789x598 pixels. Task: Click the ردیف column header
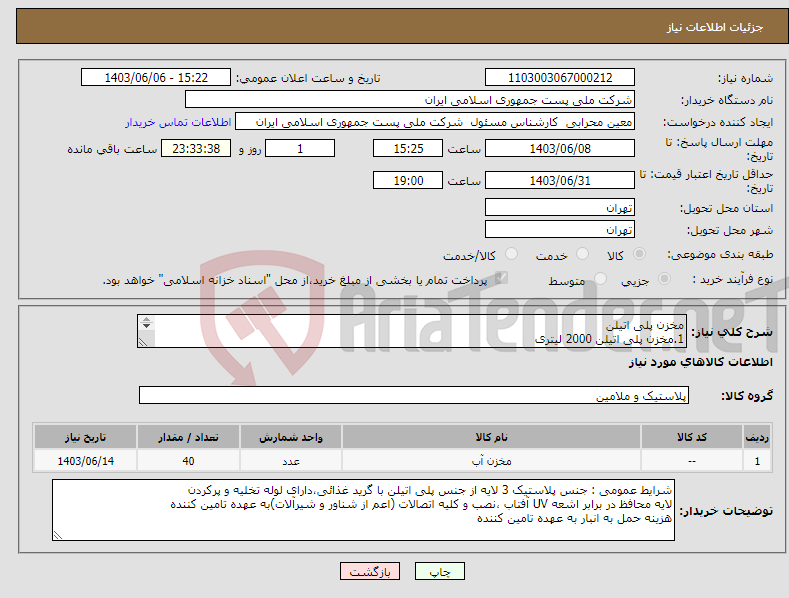coord(757,437)
